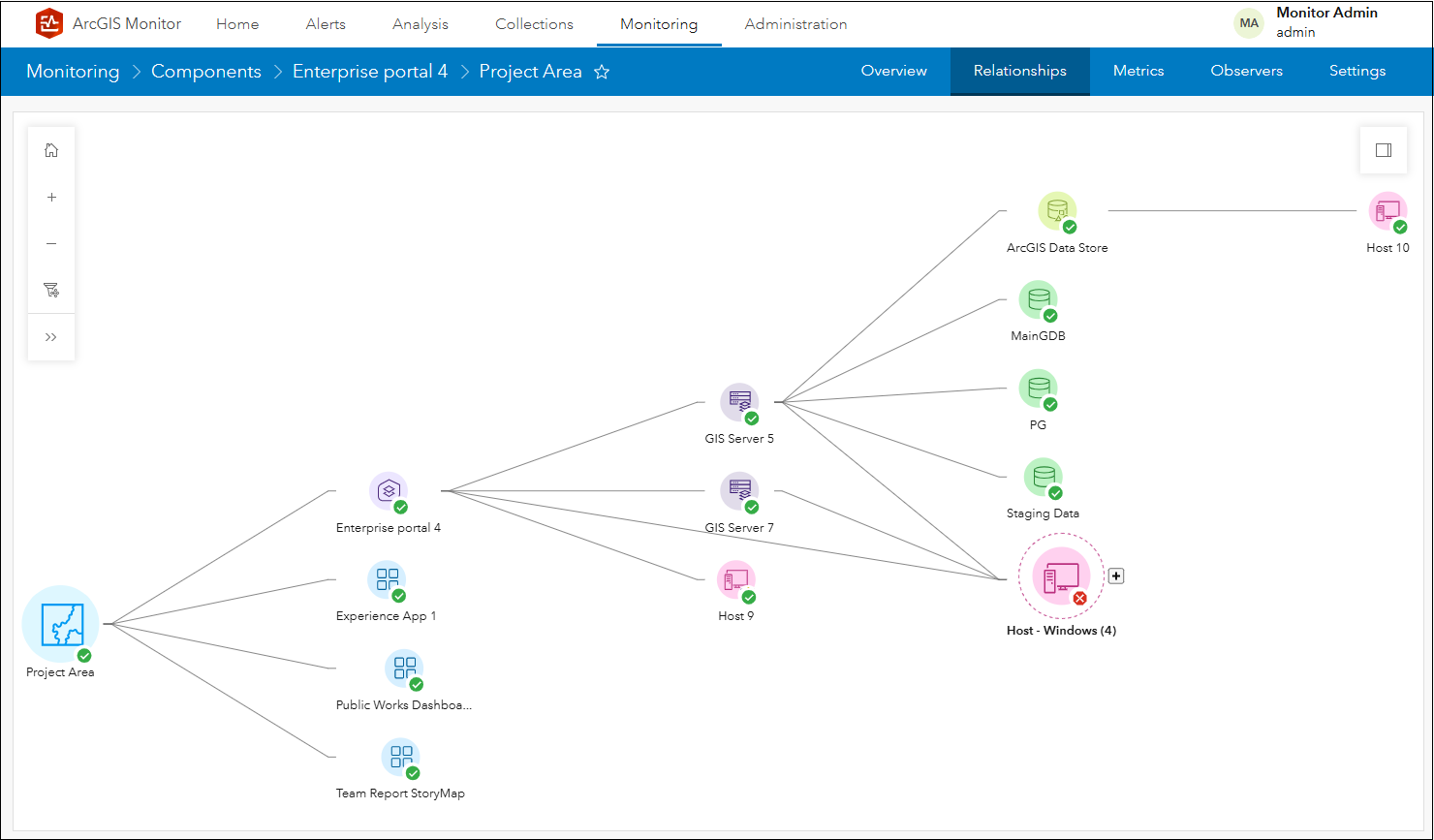Switch to the Overview tab
Screen dimensions: 1434x840
point(894,71)
